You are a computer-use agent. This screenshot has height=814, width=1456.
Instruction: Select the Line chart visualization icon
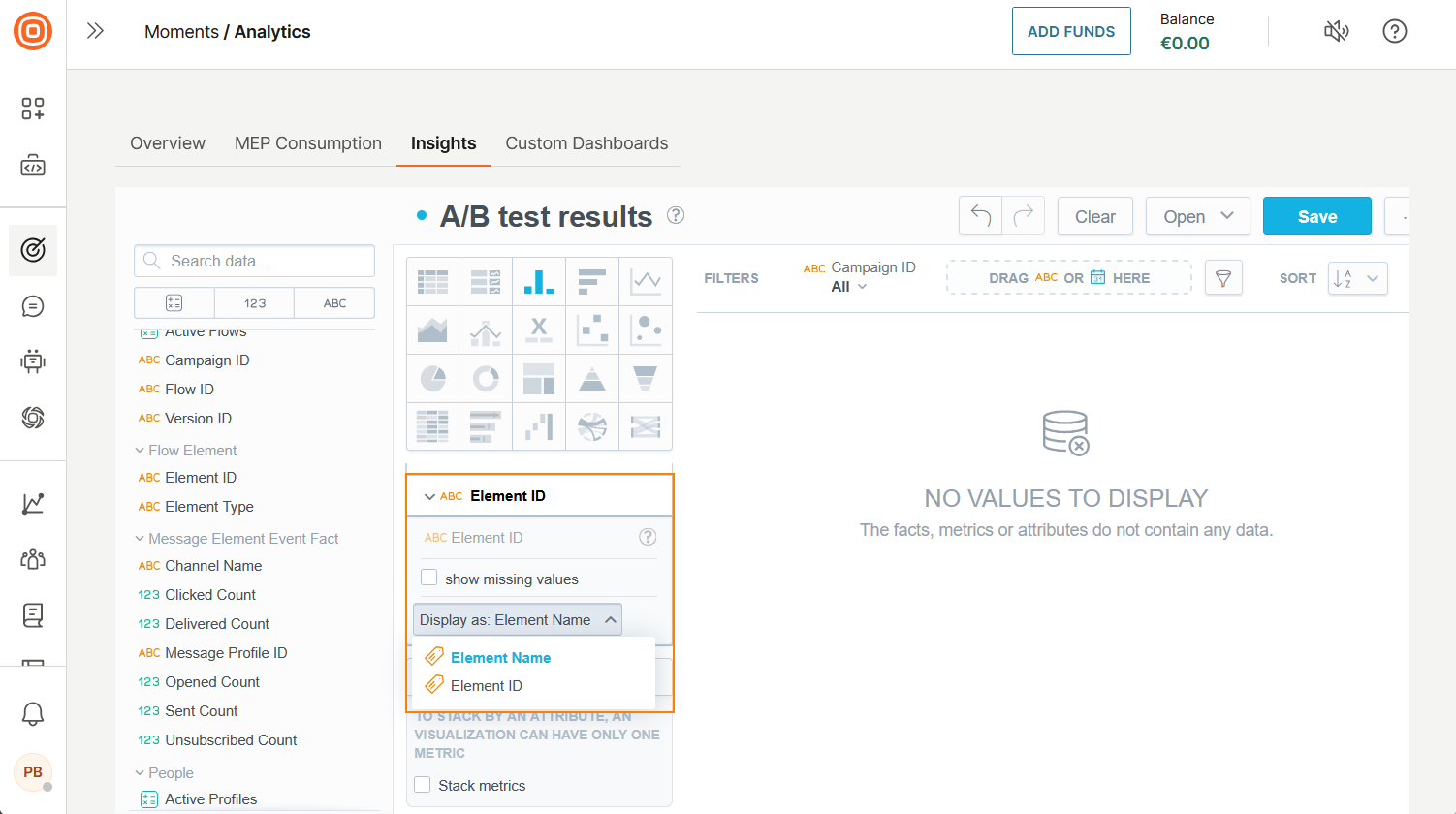pyautogui.click(x=646, y=282)
